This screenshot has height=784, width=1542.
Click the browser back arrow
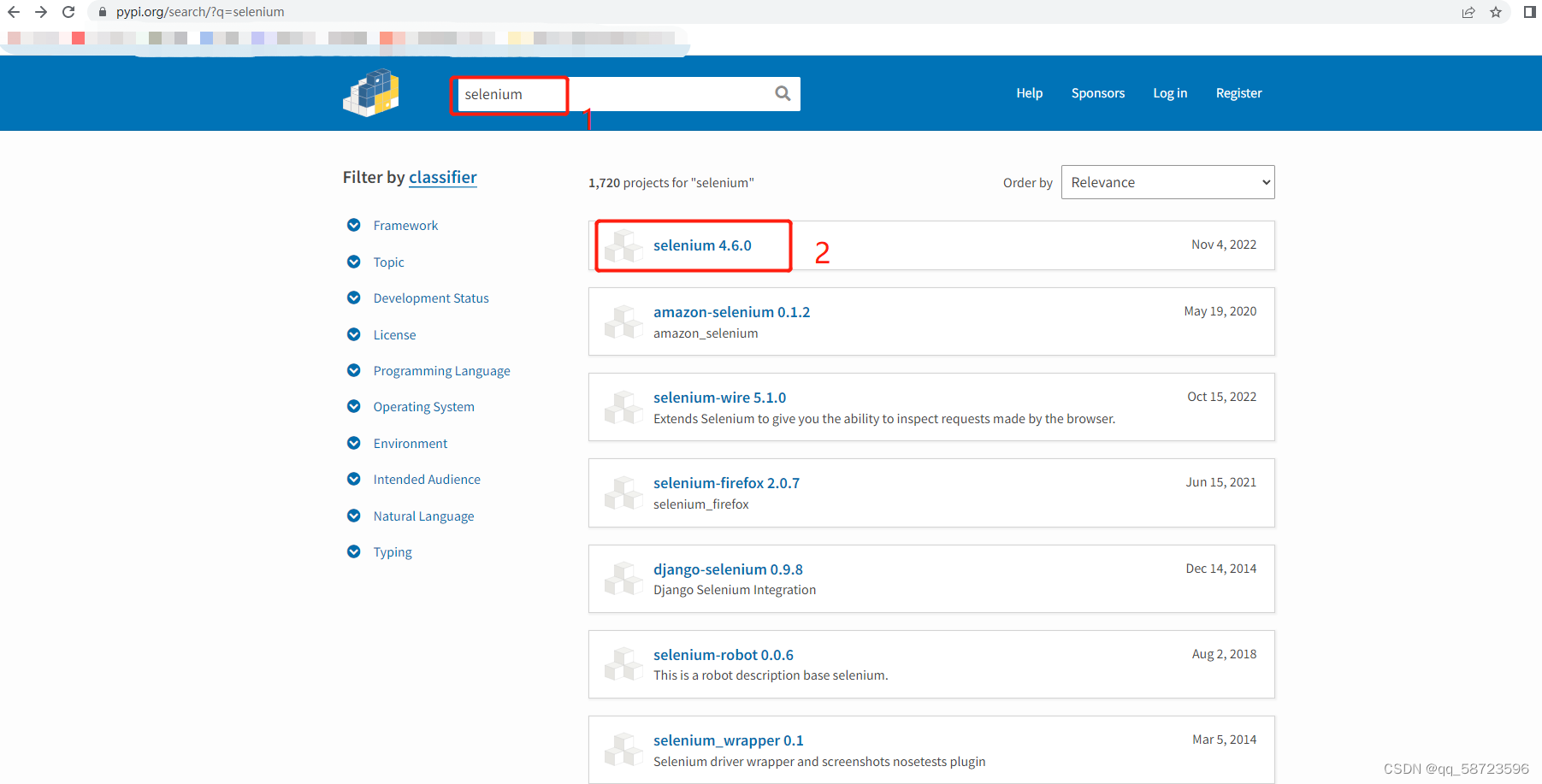tap(13, 12)
